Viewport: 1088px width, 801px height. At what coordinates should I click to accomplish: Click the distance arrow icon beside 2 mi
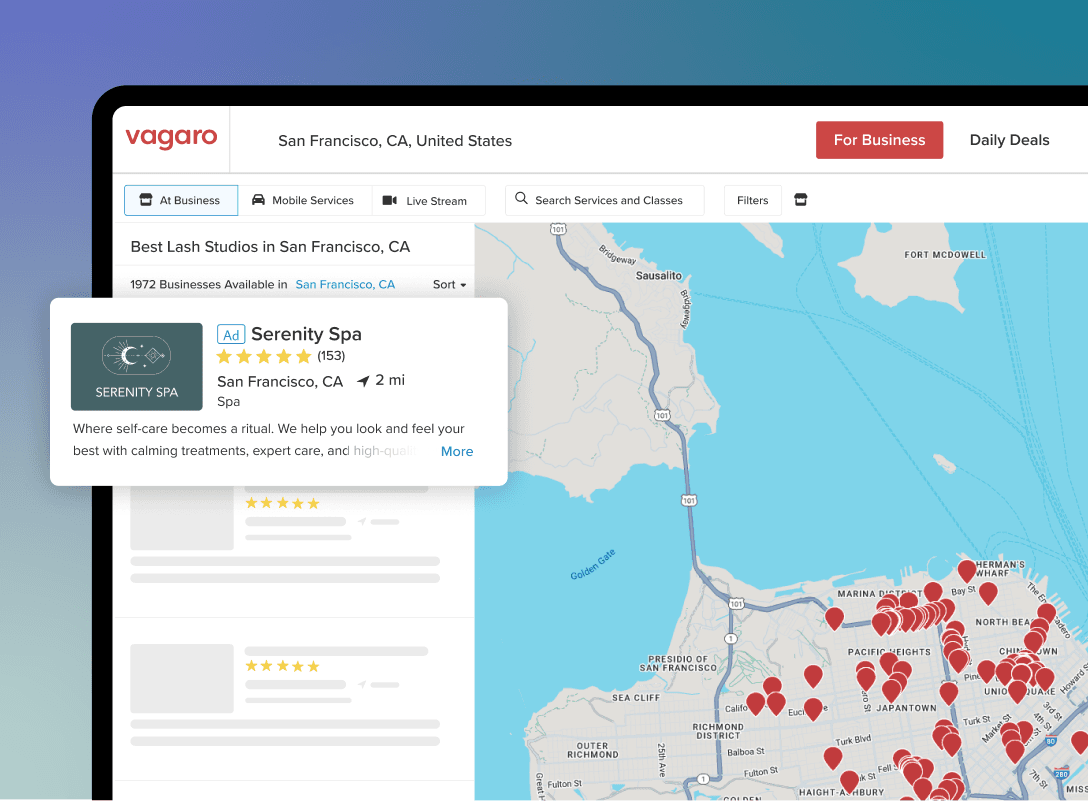tap(363, 381)
